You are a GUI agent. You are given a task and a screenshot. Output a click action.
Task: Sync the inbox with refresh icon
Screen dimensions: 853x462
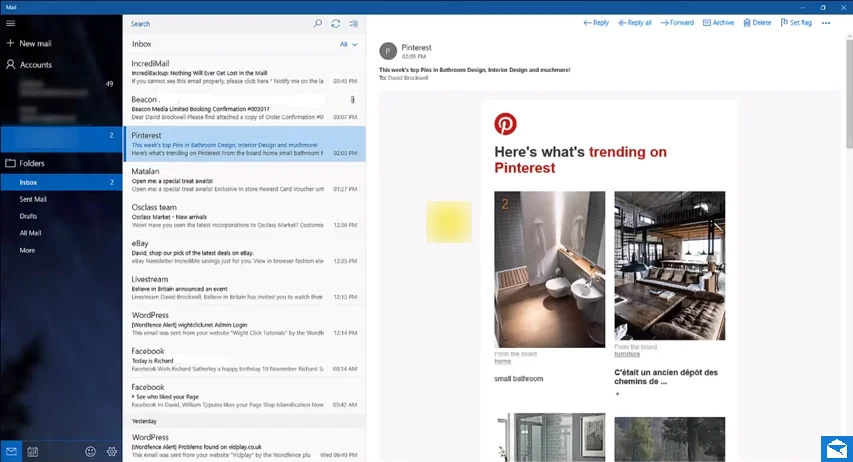pos(336,23)
